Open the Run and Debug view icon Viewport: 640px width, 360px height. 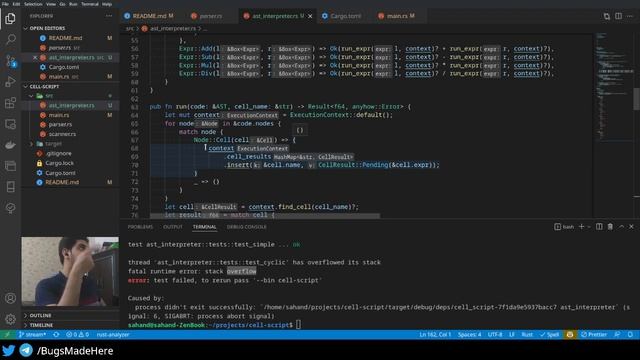[x=10, y=82]
